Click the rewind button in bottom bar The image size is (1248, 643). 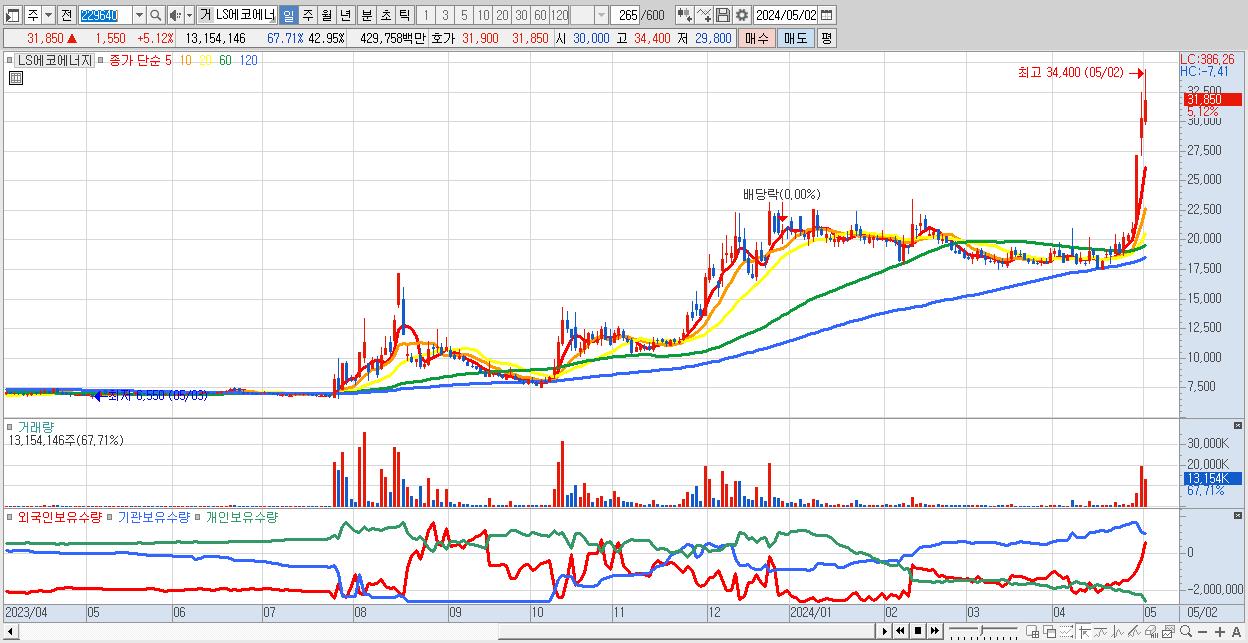pos(901,631)
